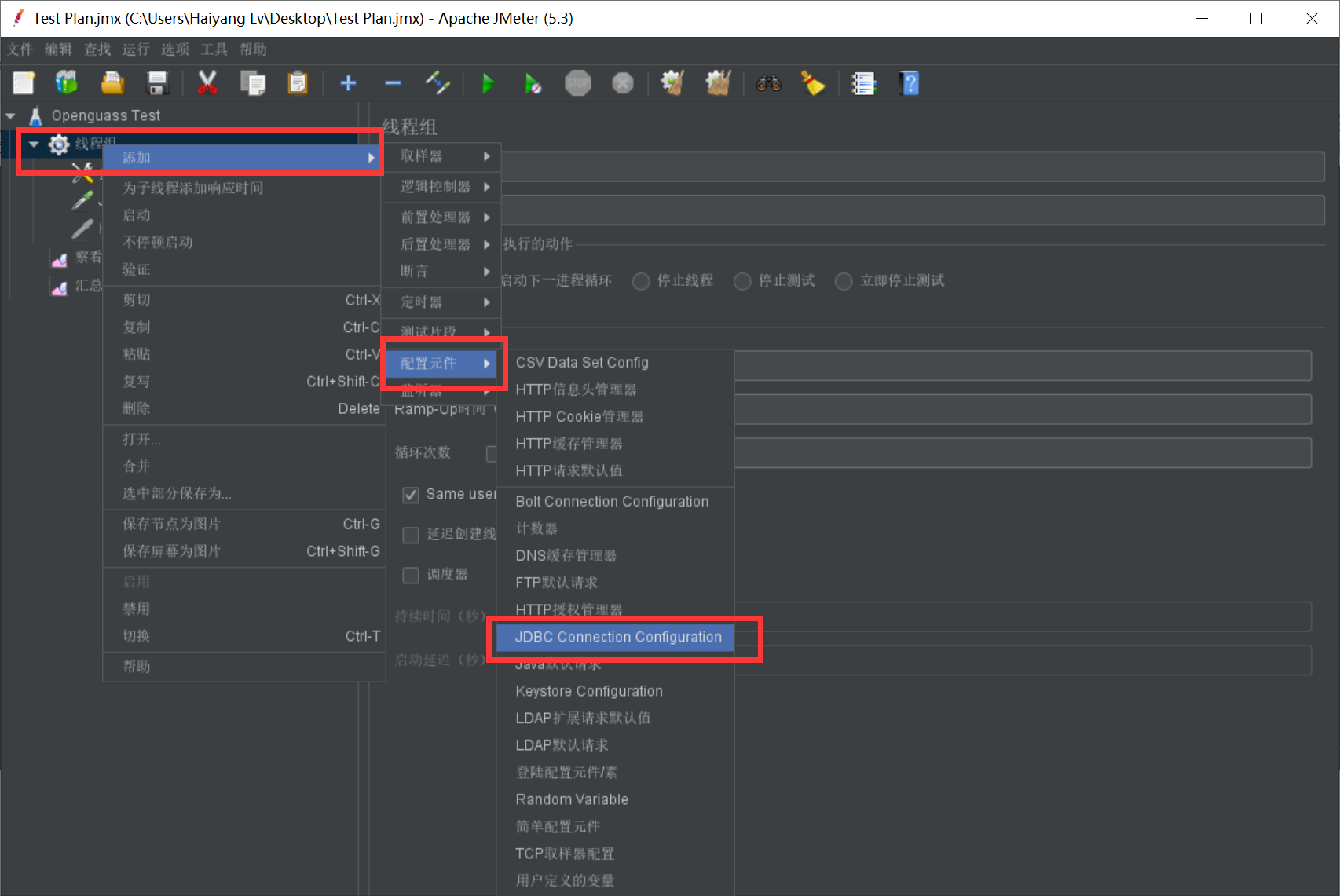Click the Toggle enable/disable icon
Screen dimensions: 1340x896
click(438, 82)
